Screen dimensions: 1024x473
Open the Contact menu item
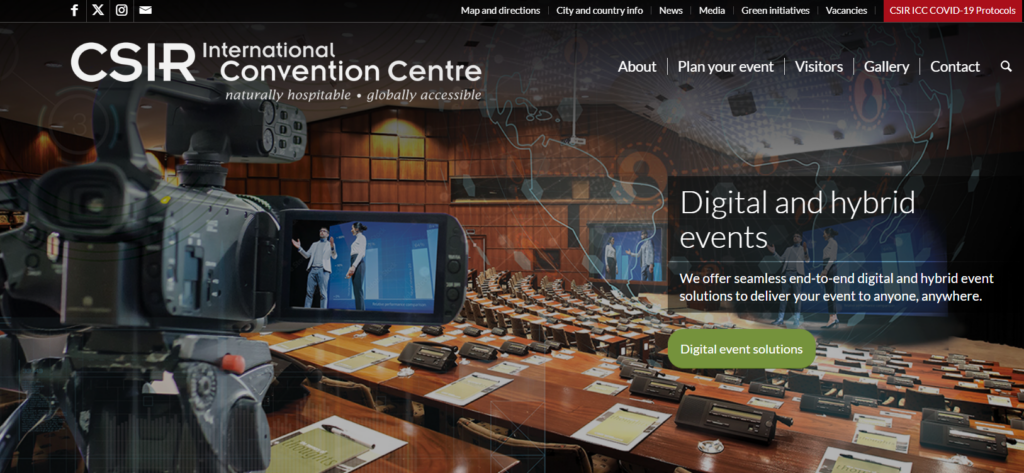[955, 66]
